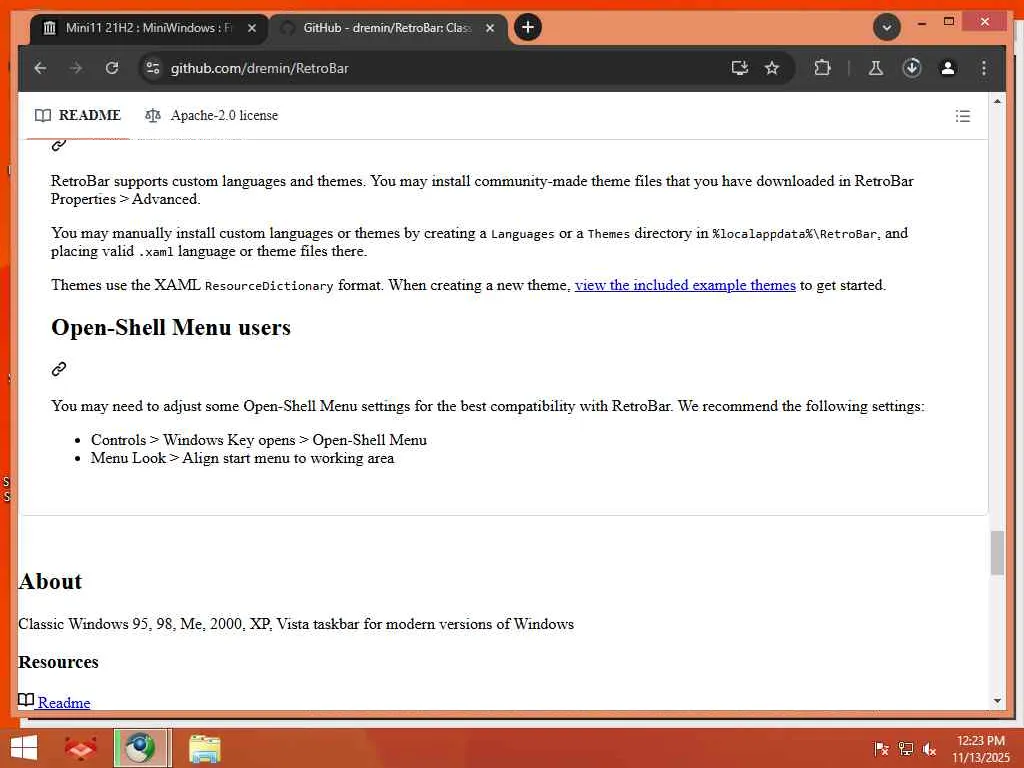Viewport: 1024px width, 768px height.
Task: Copy anchor link above RetroBar supports paragraph
Action: tap(59, 145)
